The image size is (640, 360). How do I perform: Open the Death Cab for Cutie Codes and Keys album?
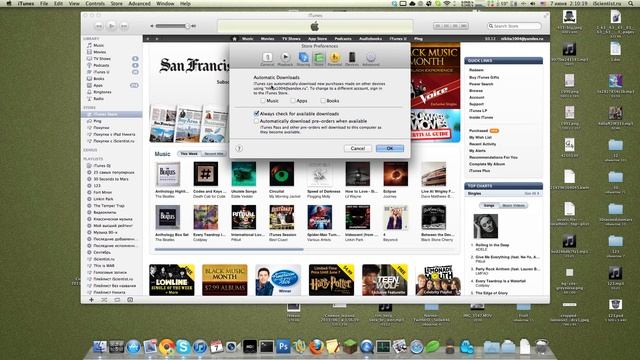point(206,174)
